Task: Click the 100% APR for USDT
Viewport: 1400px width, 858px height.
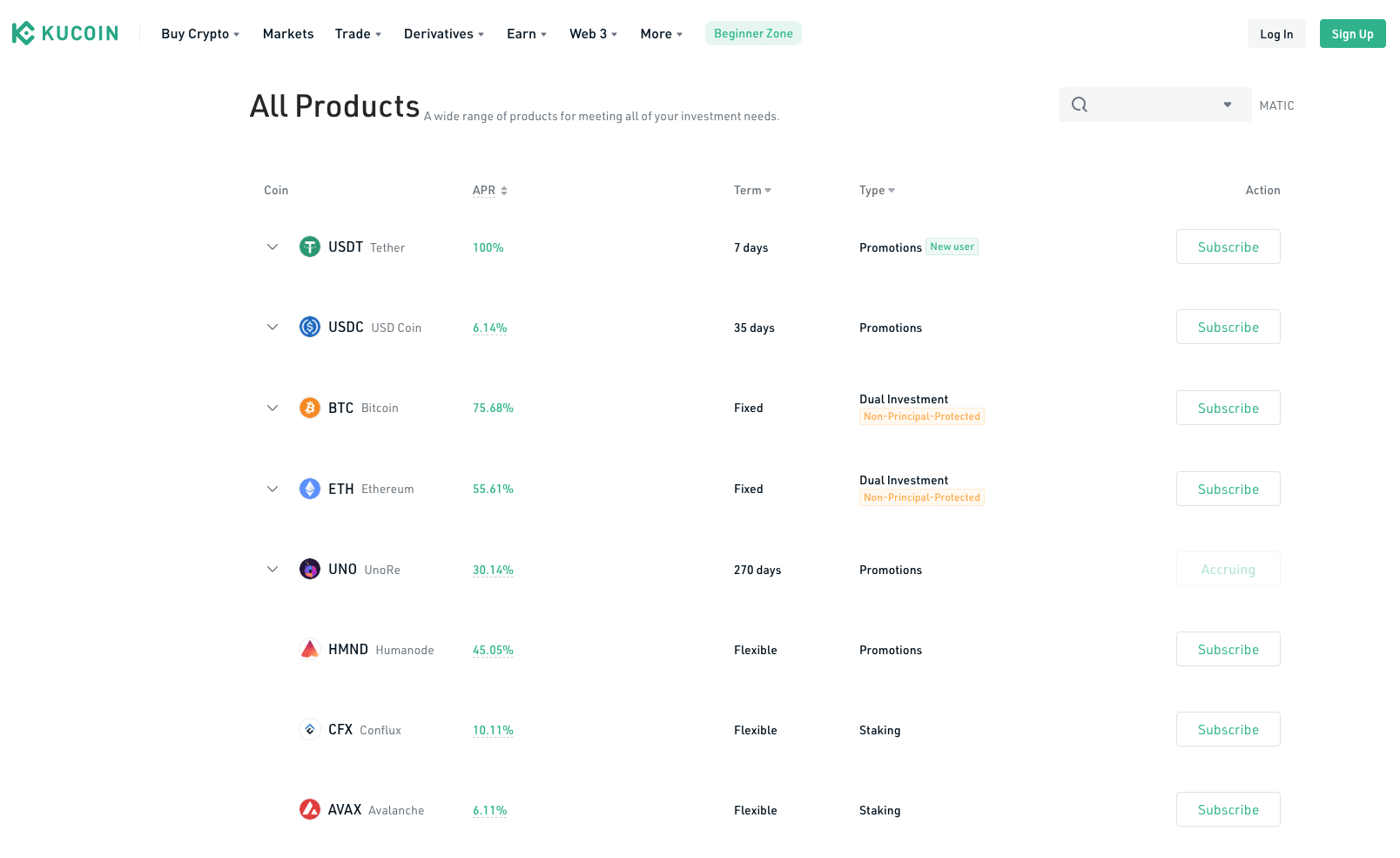Action: pos(488,247)
